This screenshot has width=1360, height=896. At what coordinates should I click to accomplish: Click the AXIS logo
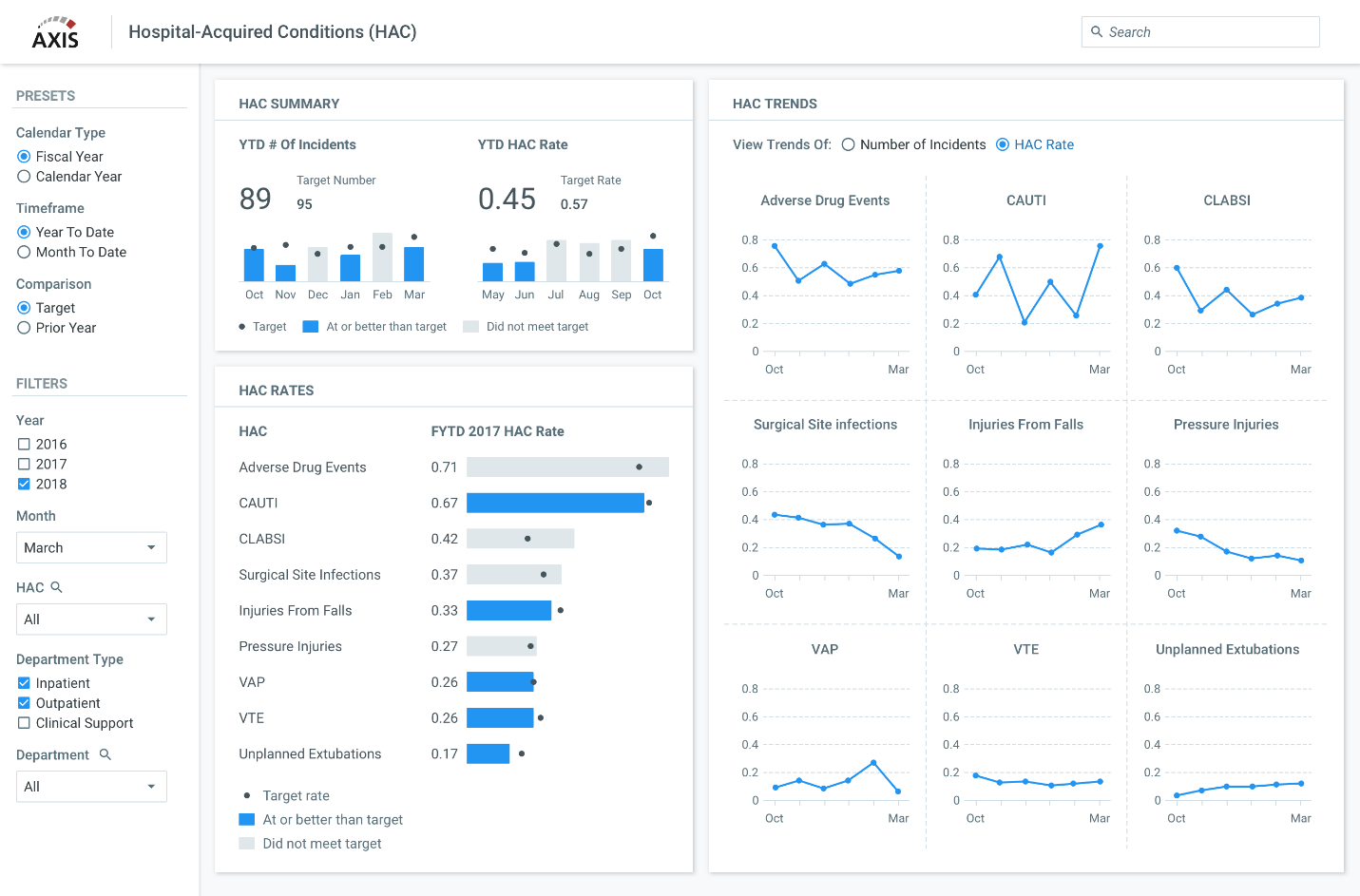(x=54, y=31)
